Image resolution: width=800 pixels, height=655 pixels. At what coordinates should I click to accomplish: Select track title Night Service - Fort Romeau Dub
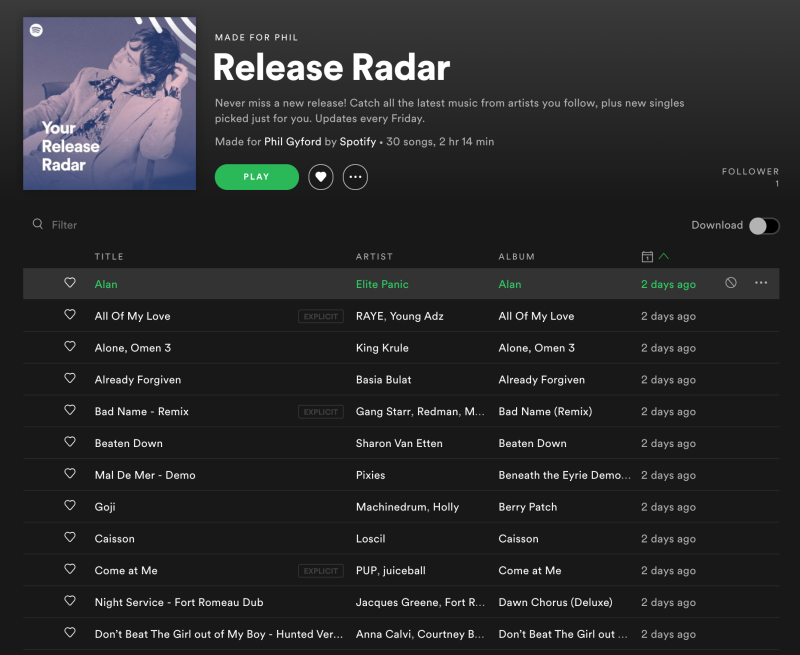179,602
